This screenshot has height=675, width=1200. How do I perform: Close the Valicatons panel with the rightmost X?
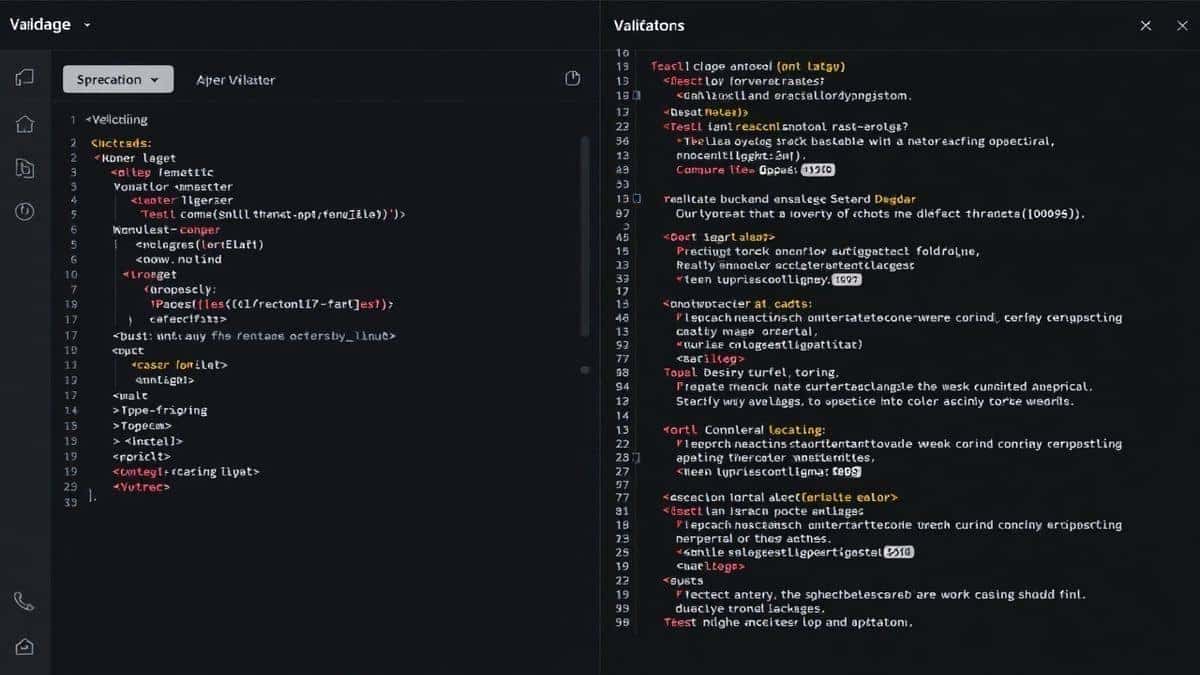click(x=1182, y=25)
